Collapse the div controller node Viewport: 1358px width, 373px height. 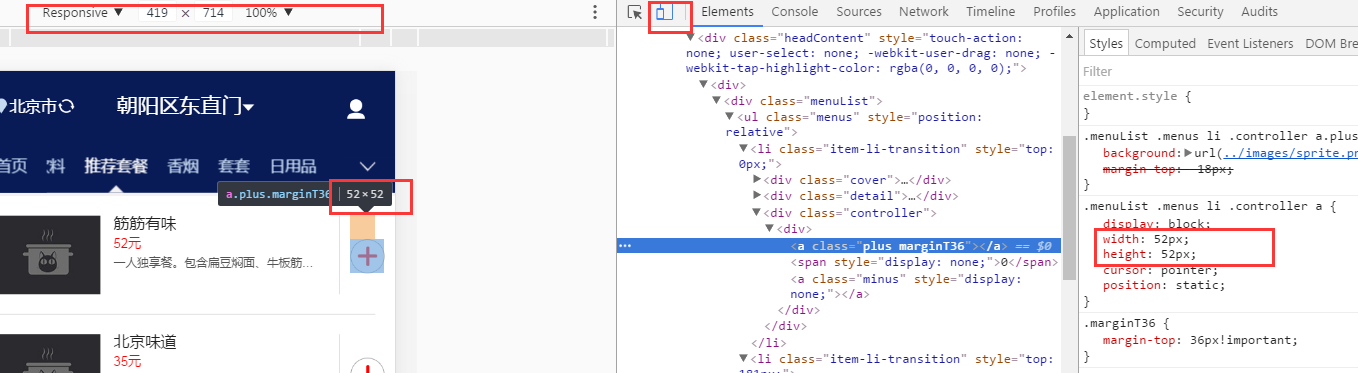pos(757,213)
